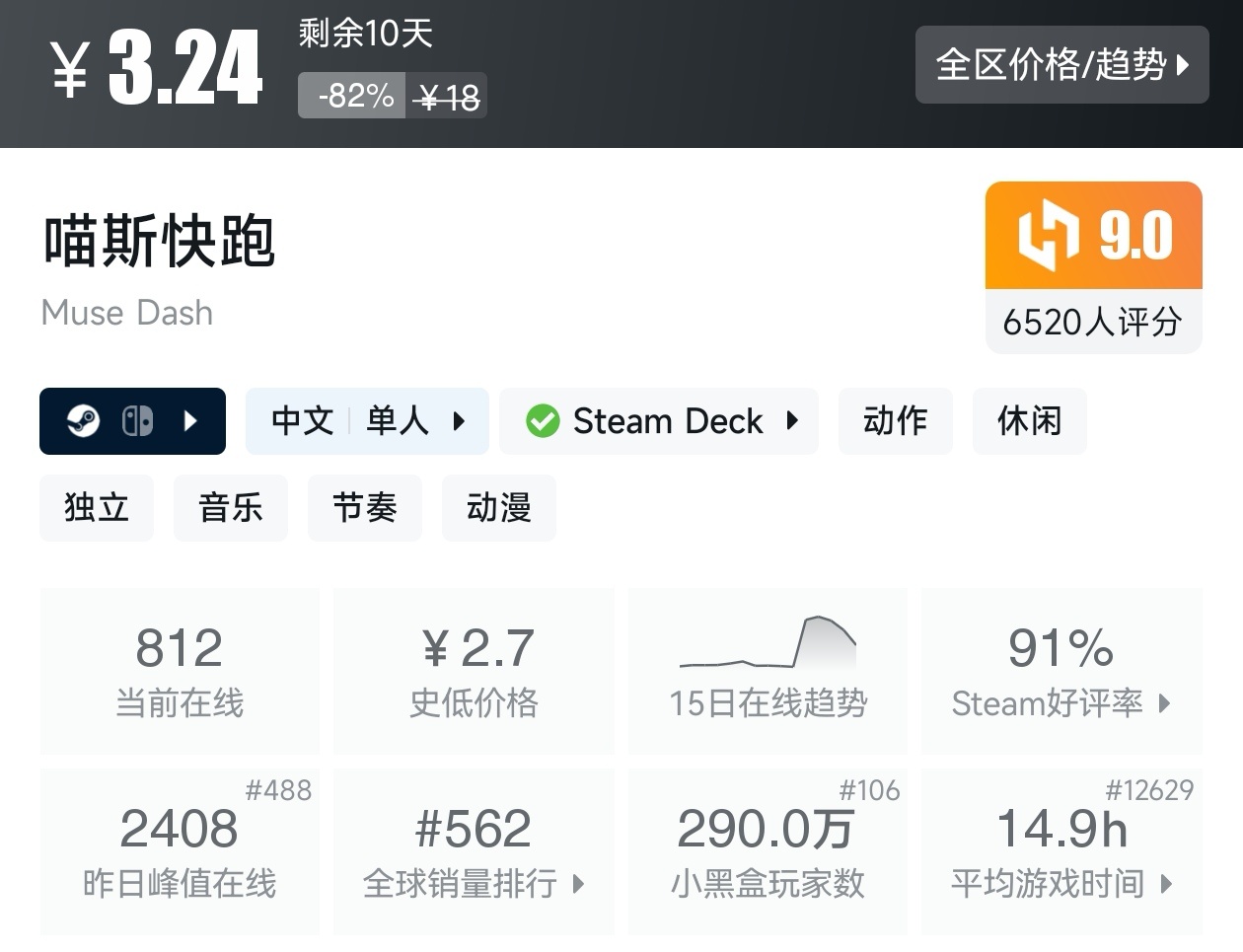Screen dimensions: 1243x952
Task: Click the 9.0 score badge
Action: pyautogui.click(x=1094, y=235)
